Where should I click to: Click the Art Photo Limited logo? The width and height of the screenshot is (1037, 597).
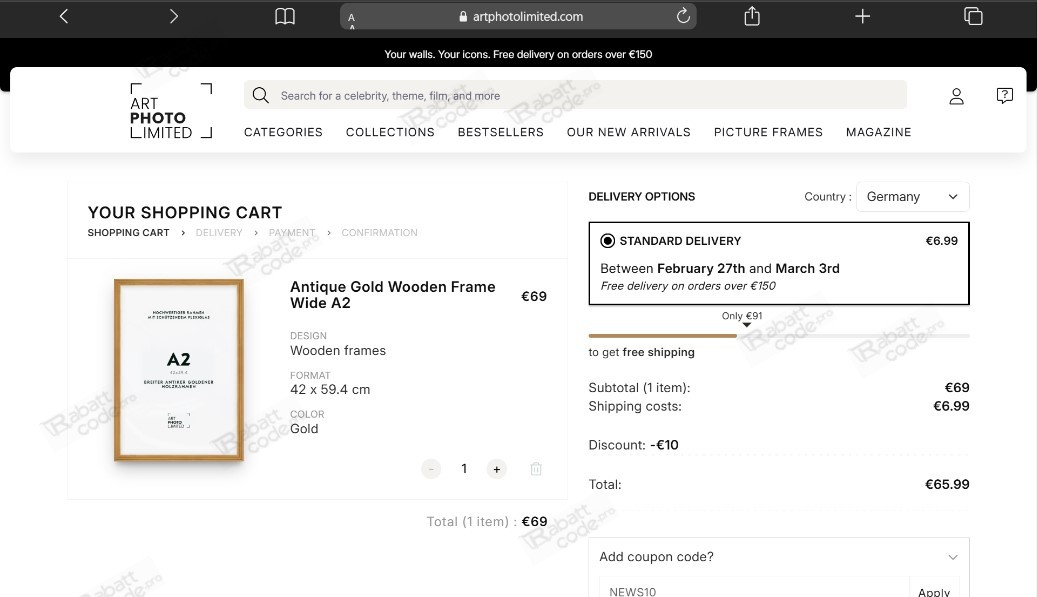(171, 111)
